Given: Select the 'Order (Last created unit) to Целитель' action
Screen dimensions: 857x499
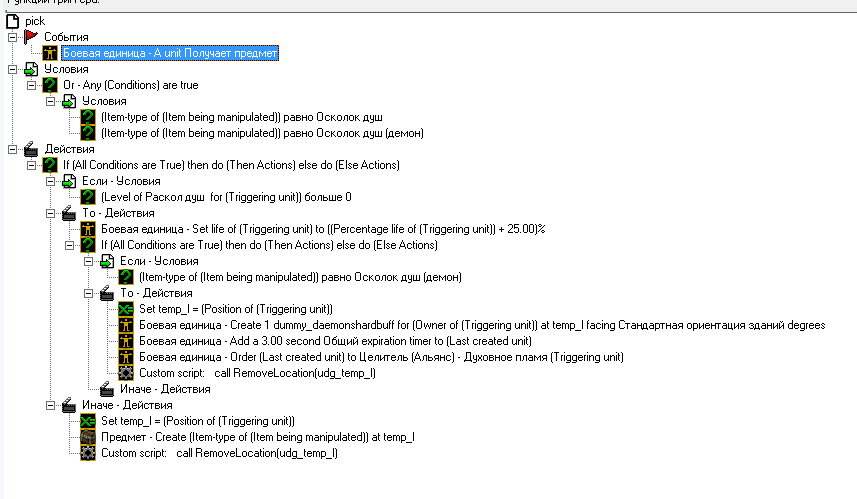Looking at the screenshot, I should click(x=381, y=357).
